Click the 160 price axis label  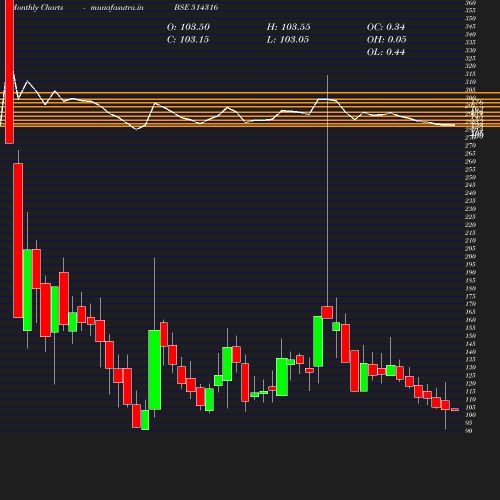click(x=470, y=320)
